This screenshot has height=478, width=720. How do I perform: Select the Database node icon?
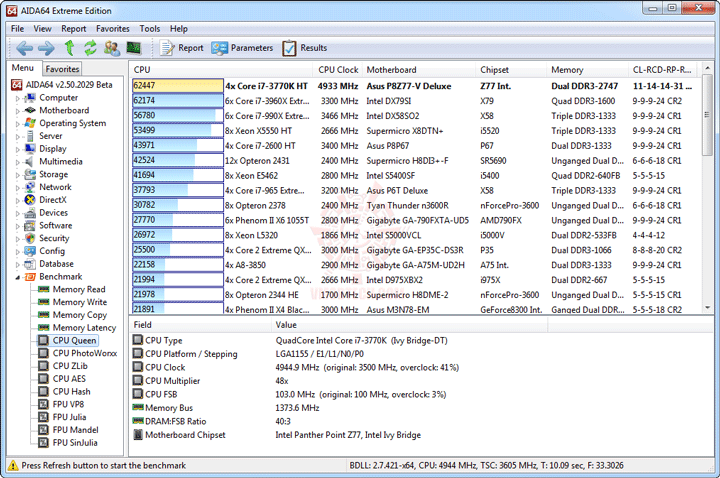[30, 264]
